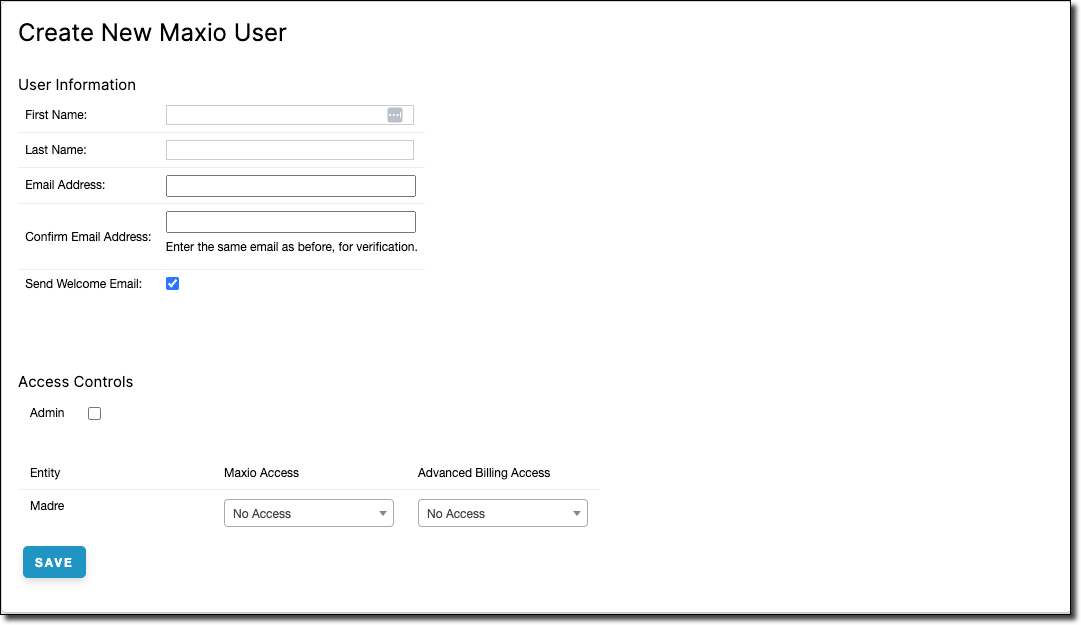Click the 'Confirm Email Address:' label

88,237
